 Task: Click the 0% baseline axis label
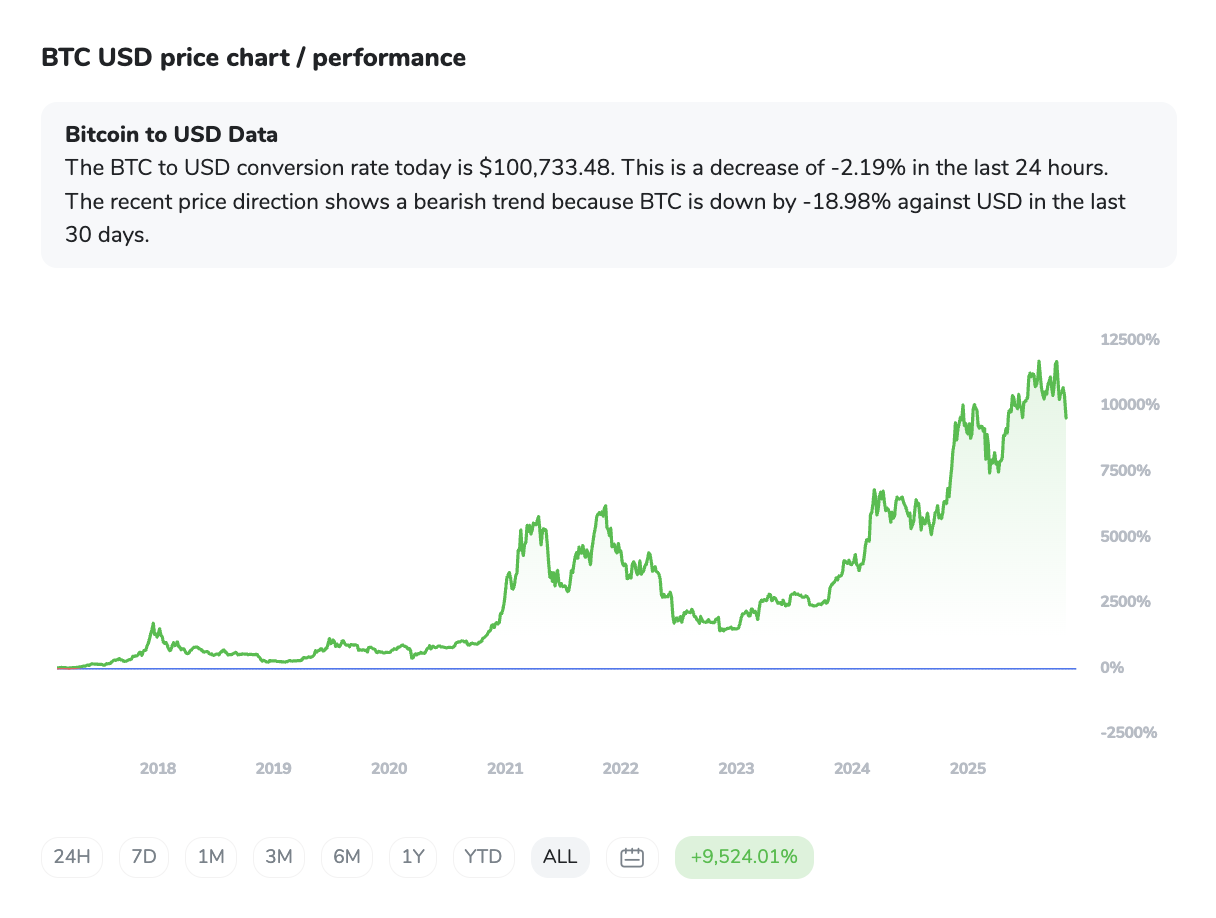(1112, 667)
